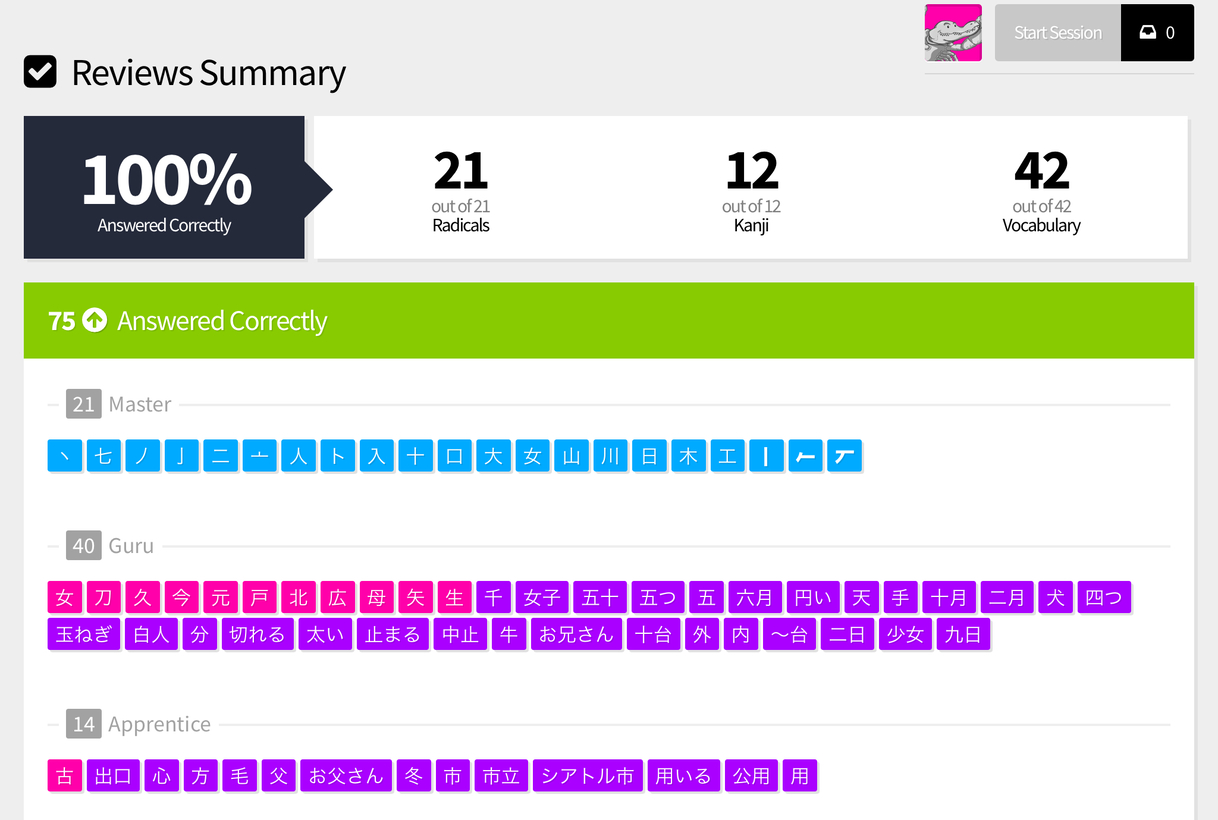Click the 42 Vocabulary count
The height and width of the screenshot is (820, 1218).
pyautogui.click(x=1041, y=190)
